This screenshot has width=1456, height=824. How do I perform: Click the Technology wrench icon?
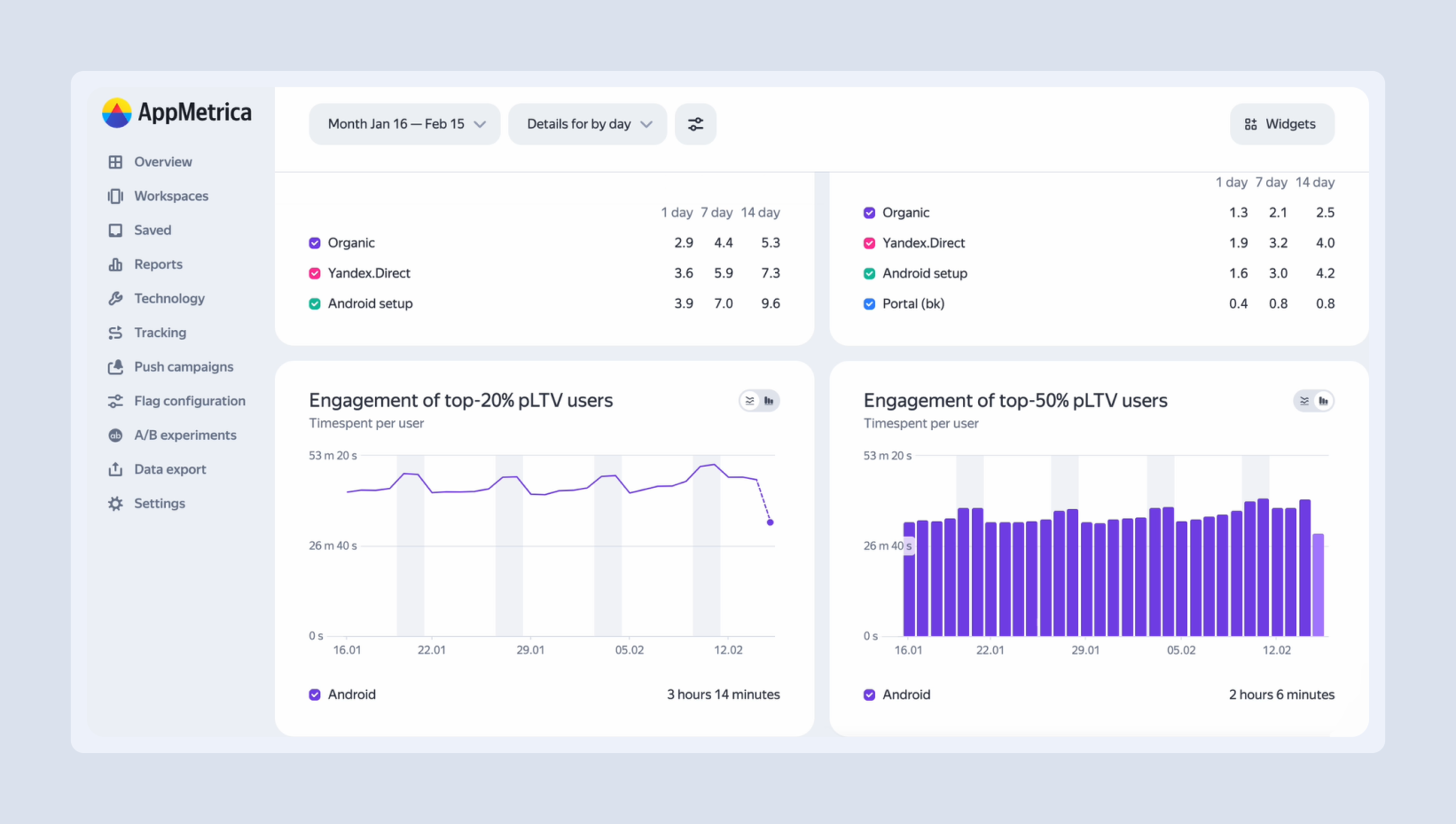click(x=115, y=299)
